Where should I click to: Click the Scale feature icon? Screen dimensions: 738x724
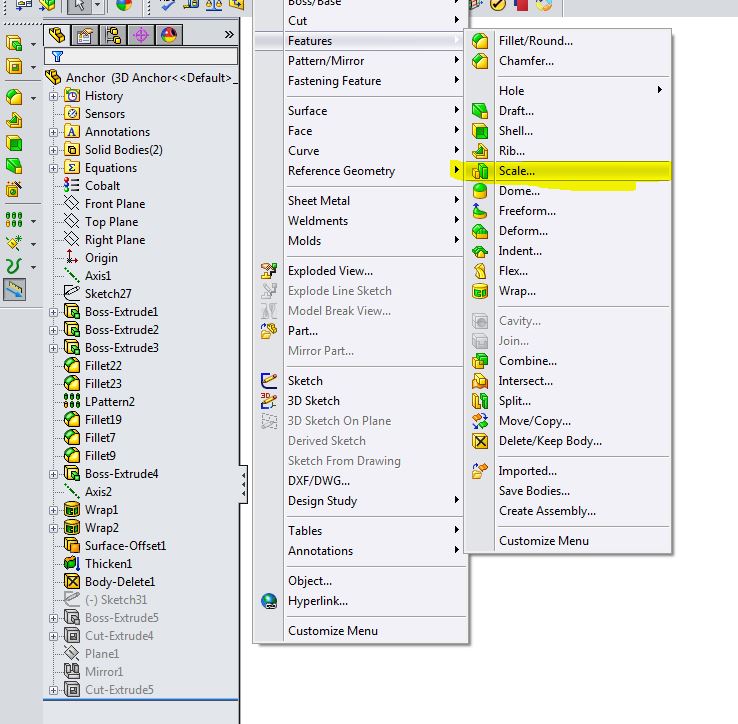coord(481,171)
